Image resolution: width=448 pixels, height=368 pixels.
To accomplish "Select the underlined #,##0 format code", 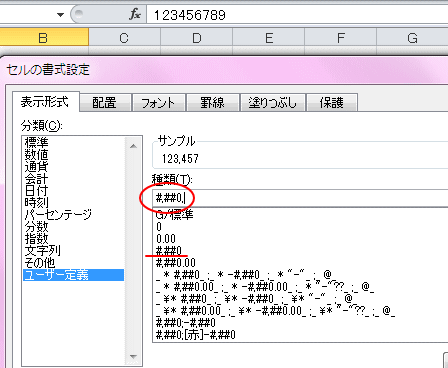I will click(x=169, y=251).
